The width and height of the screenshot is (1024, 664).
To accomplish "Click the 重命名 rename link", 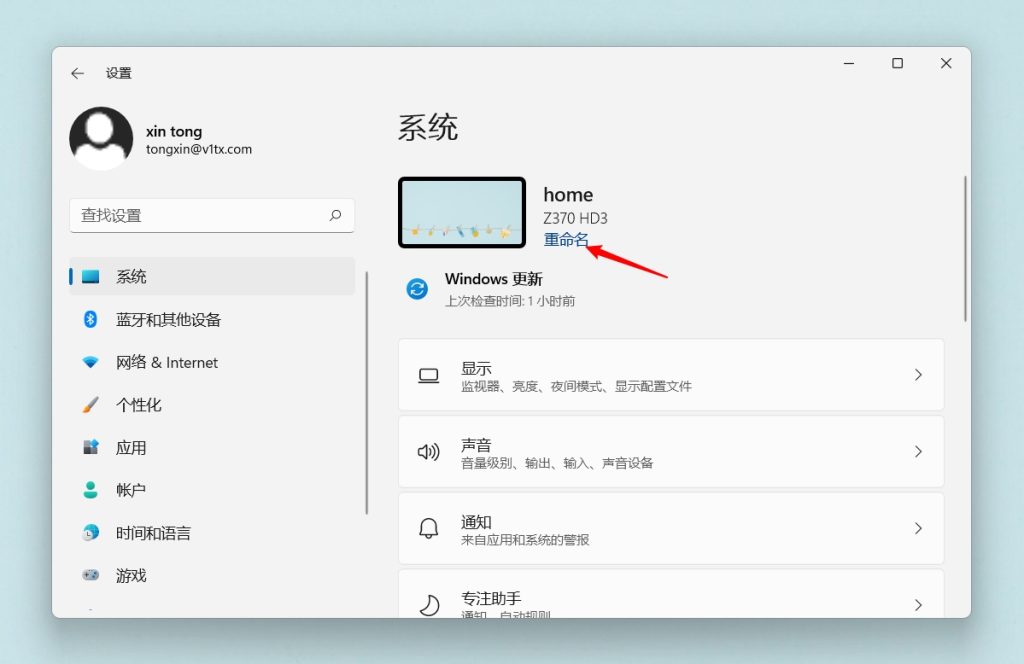I will [566, 240].
